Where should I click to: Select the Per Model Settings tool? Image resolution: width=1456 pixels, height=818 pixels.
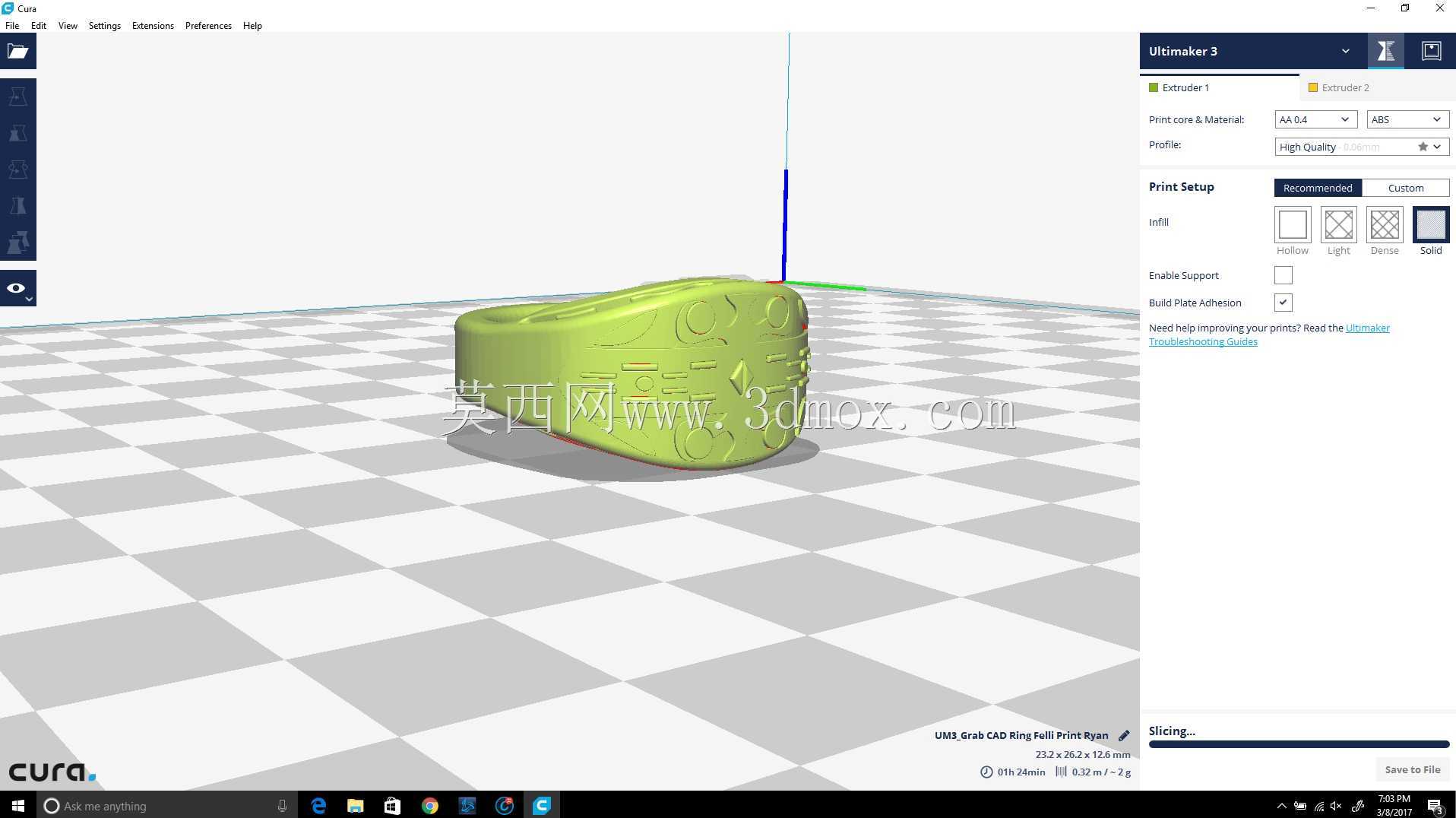click(x=18, y=243)
